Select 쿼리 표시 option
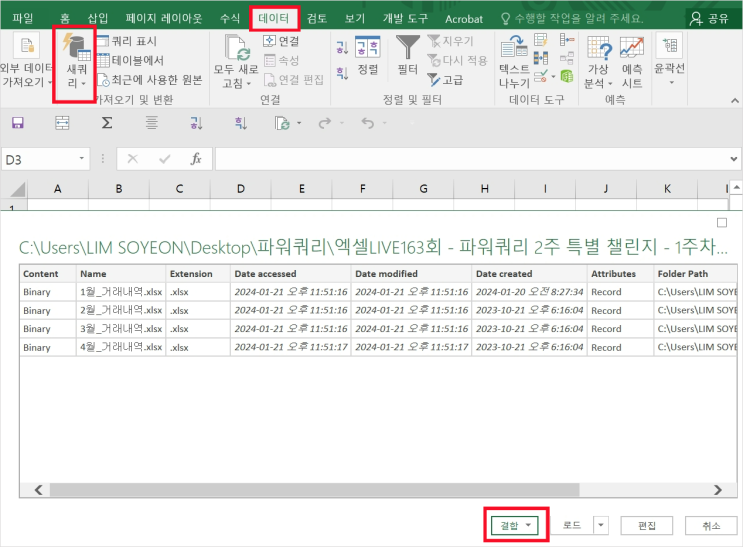The height and width of the screenshot is (547, 743). click(127, 41)
